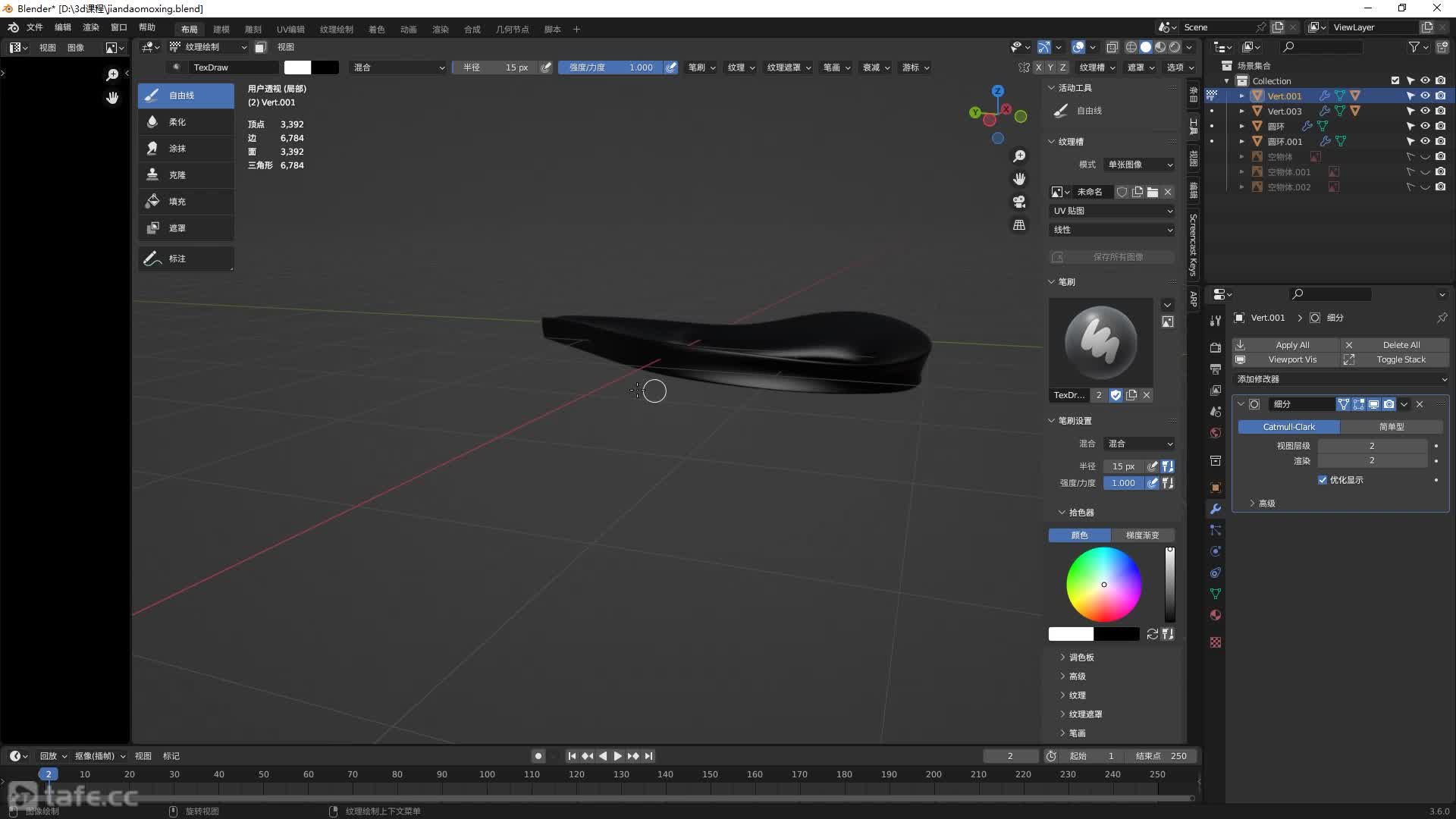Screen dimensions: 1456x819
Task: Toggle X axis symmetry button
Action: click(x=1039, y=67)
